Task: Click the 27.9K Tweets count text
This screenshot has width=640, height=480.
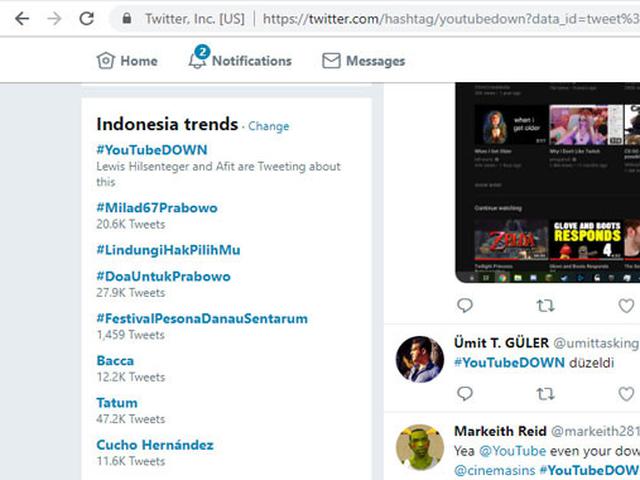Action: point(131,293)
